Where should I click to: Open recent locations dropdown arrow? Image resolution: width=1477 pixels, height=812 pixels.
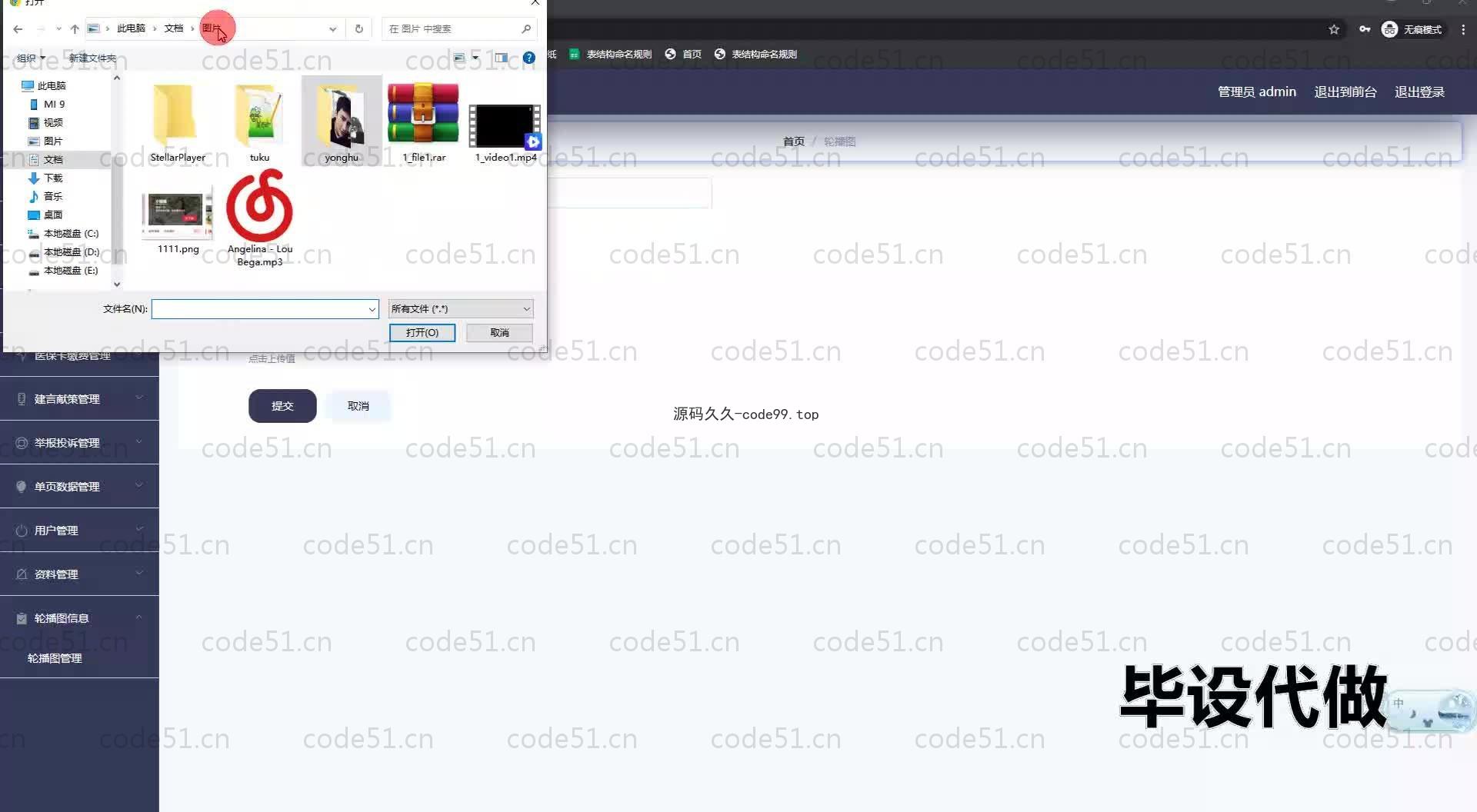[x=58, y=29]
